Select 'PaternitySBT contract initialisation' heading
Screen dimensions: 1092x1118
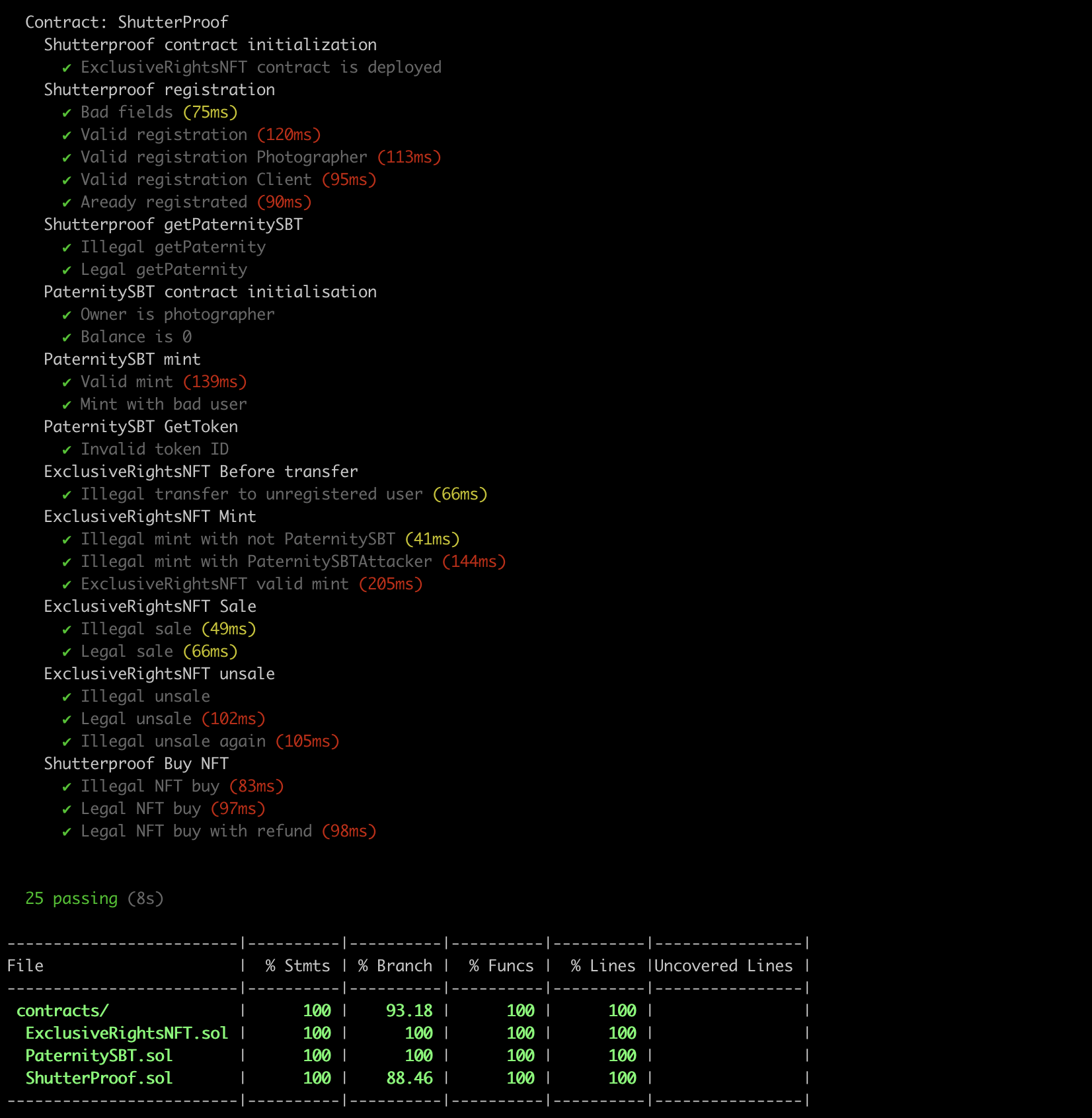point(210,292)
